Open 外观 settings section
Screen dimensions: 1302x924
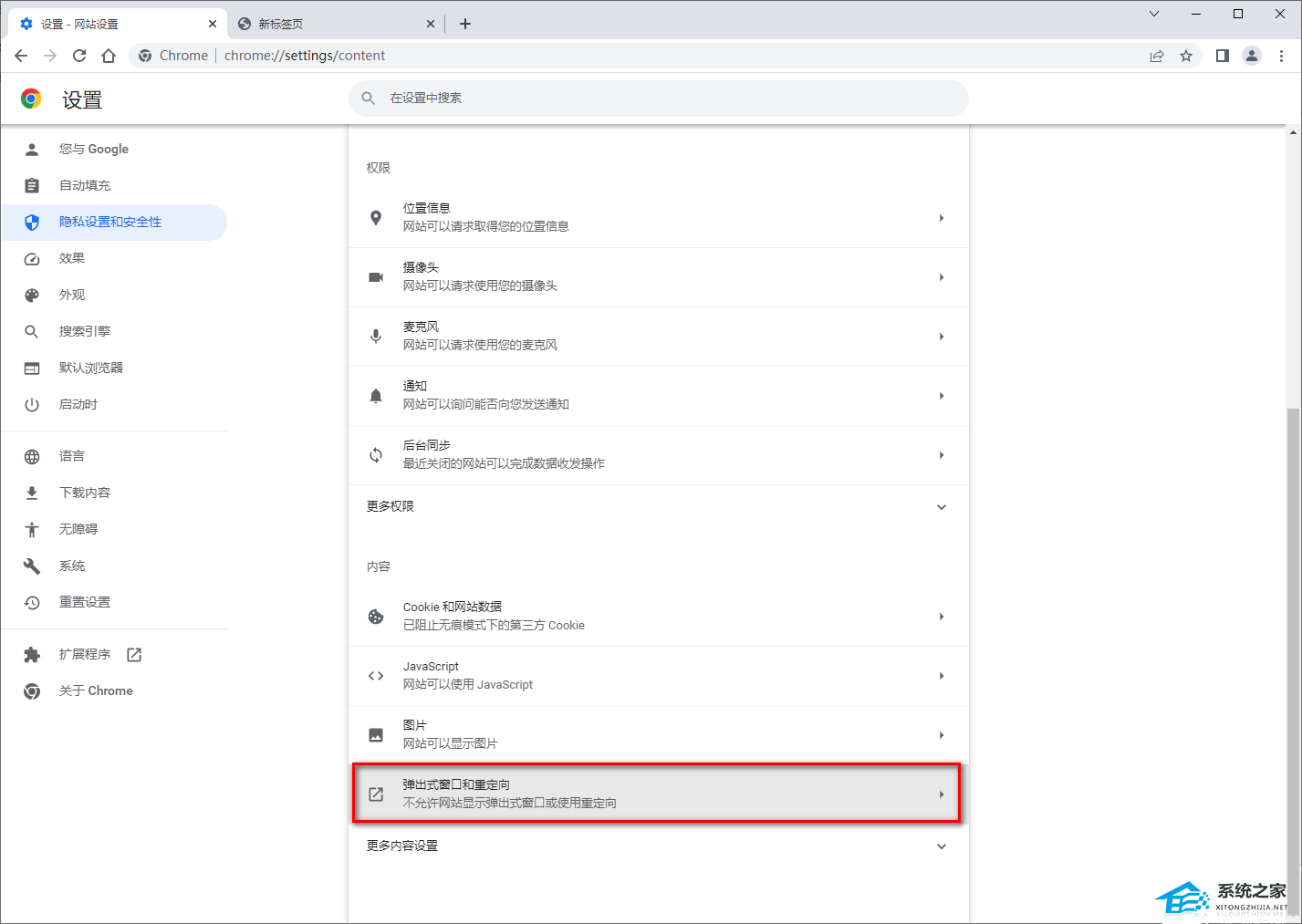pyautogui.click(x=114, y=295)
